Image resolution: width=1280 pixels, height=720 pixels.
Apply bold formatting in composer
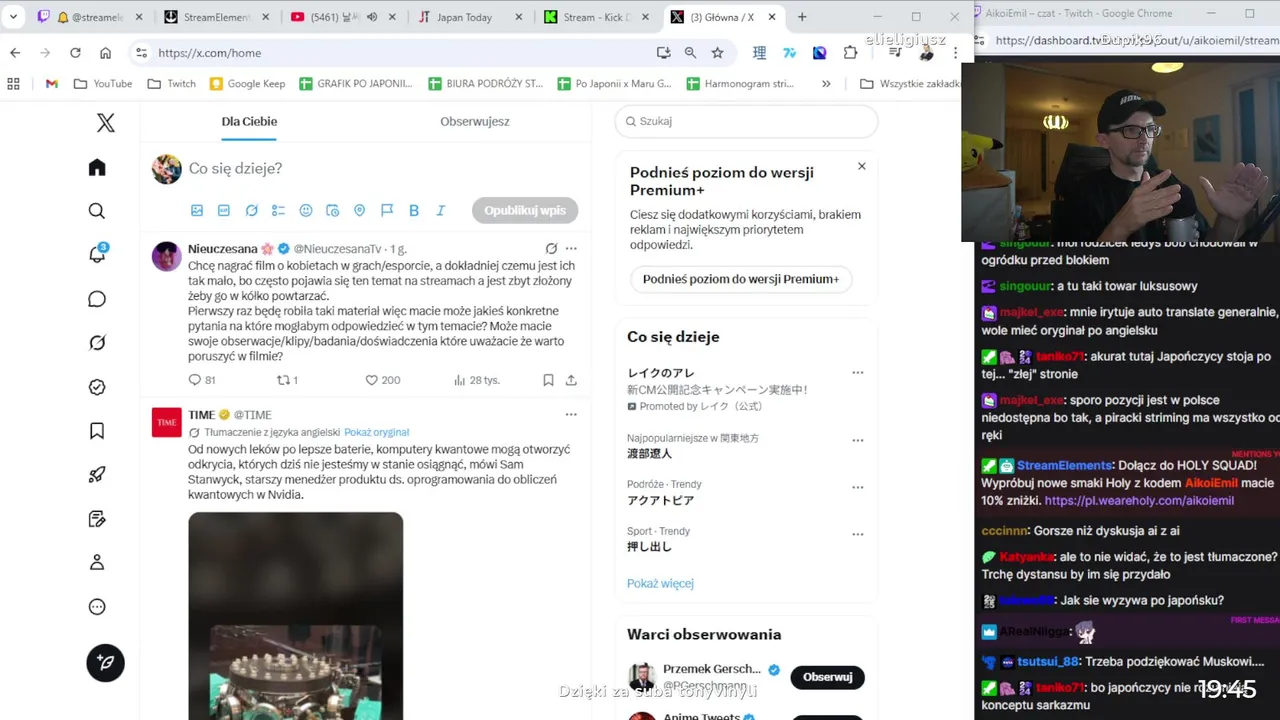tap(414, 211)
